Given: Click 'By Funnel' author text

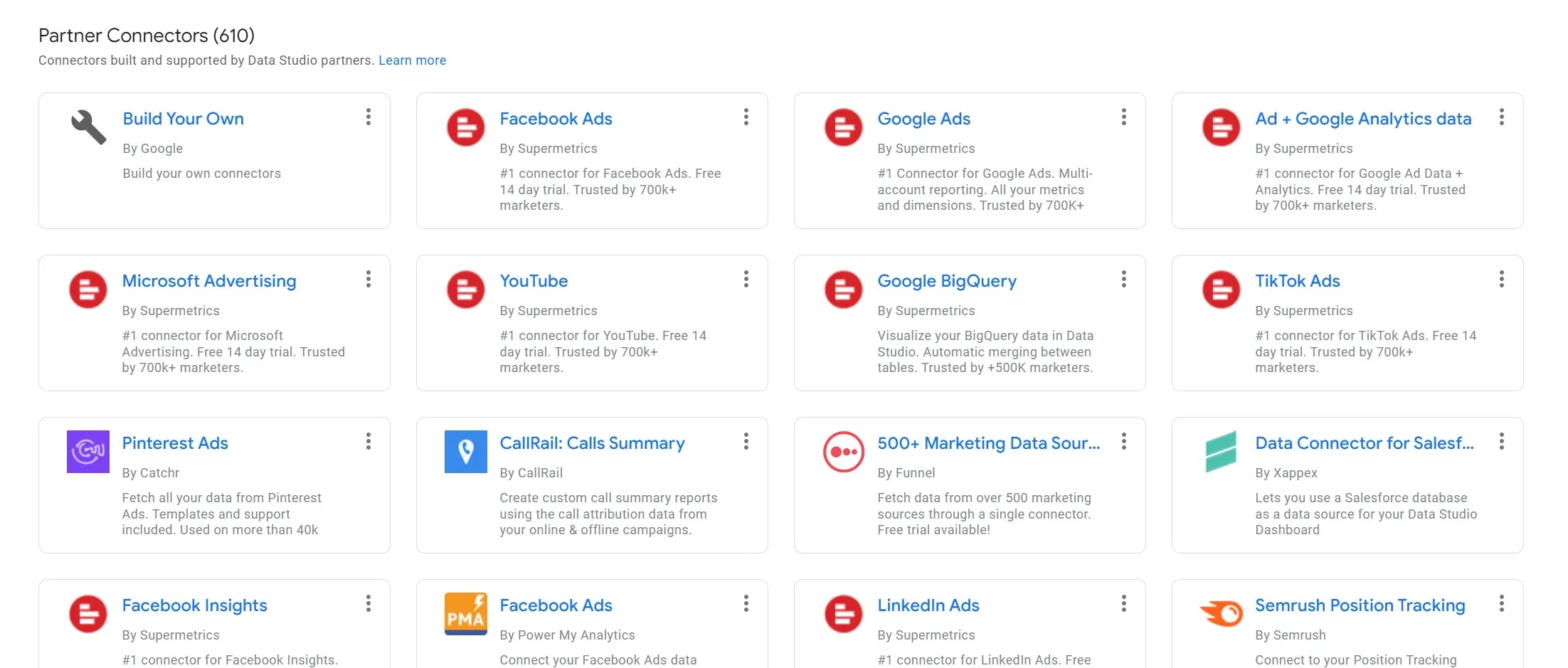Looking at the screenshot, I should tap(906, 473).
